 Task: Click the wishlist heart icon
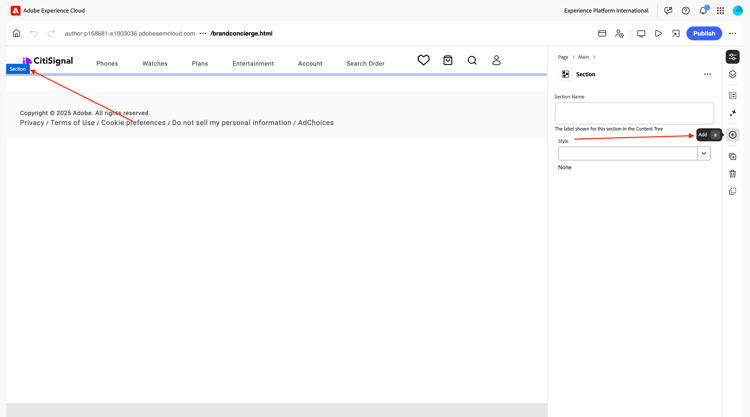[x=423, y=60]
